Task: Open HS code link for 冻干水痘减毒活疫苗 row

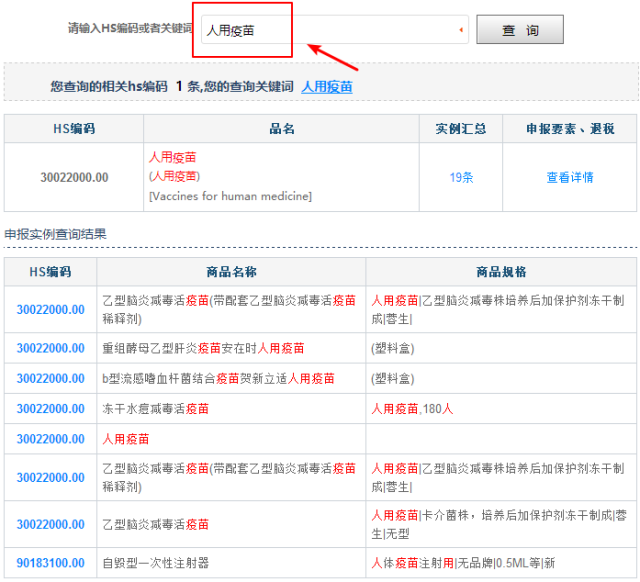Action: pos(51,408)
